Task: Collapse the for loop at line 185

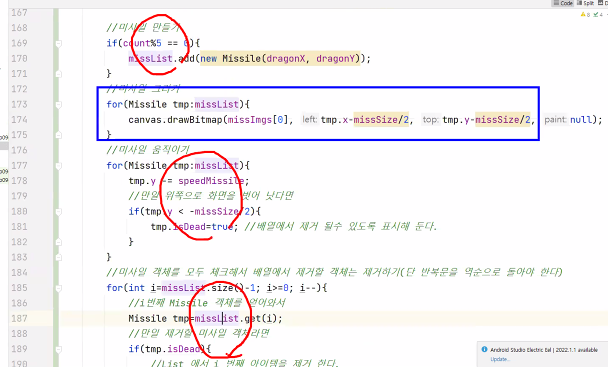Action: click(x=58, y=288)
